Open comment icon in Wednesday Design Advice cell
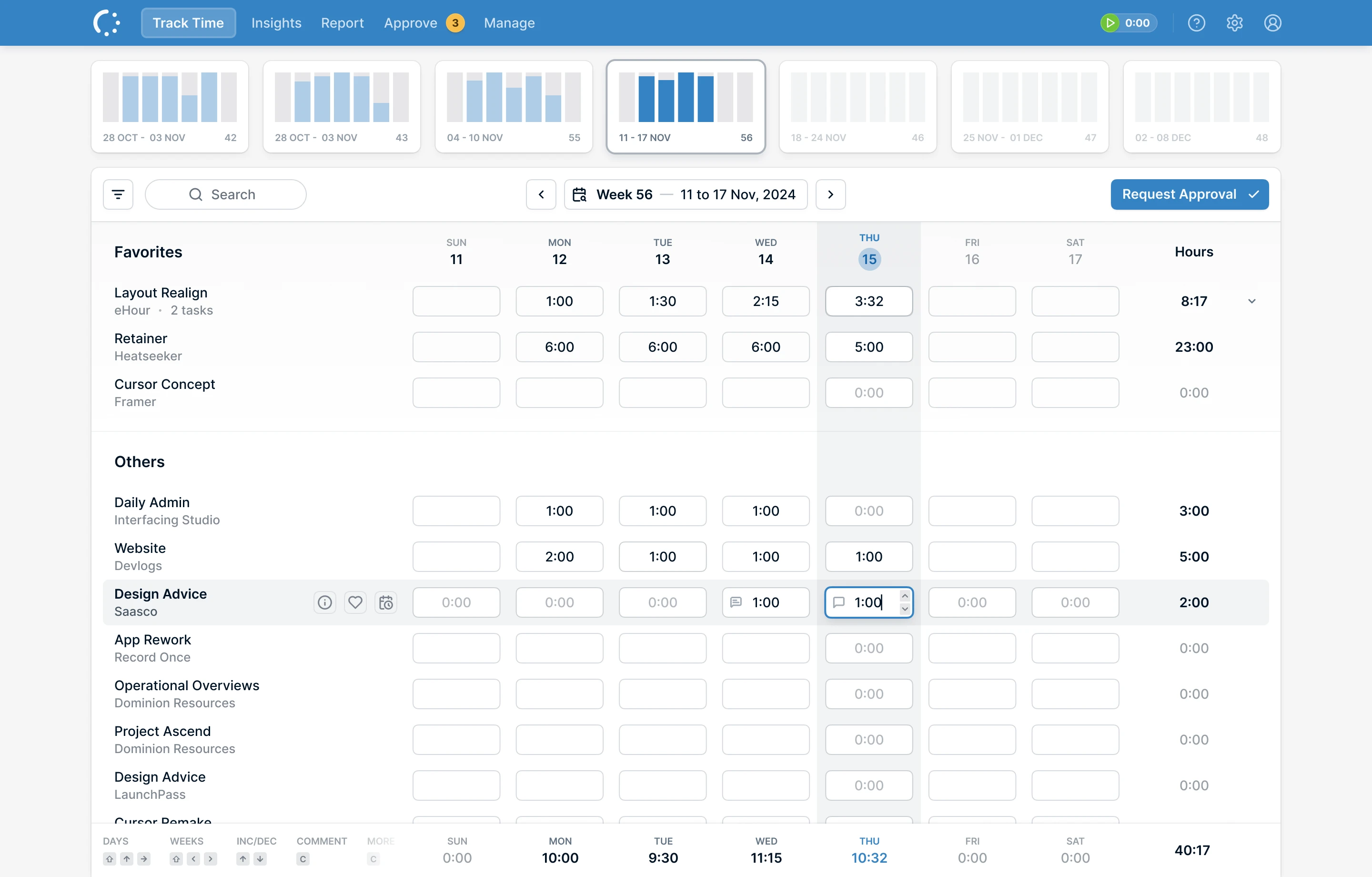This screenshot has width=1372, height=877. (x=736, y=602)
